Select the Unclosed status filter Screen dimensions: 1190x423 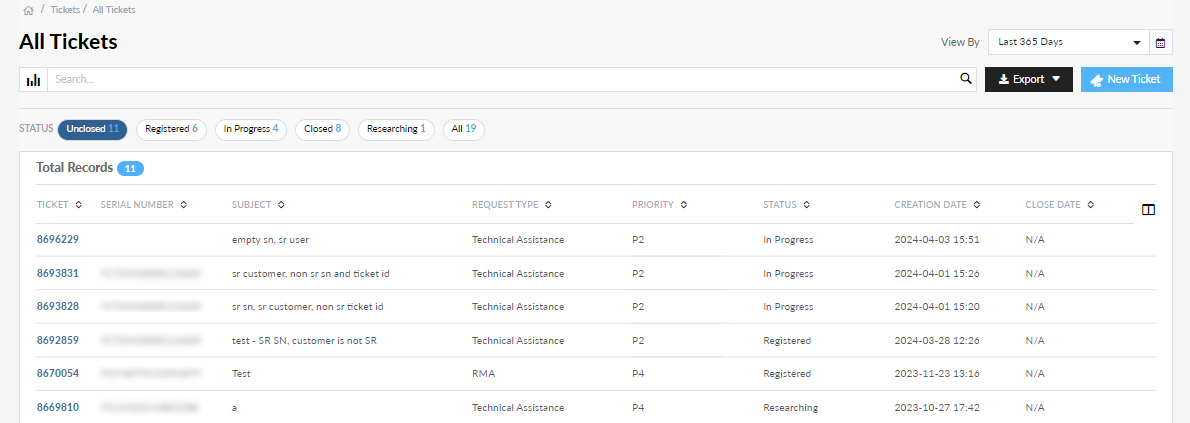click(93, 129)
